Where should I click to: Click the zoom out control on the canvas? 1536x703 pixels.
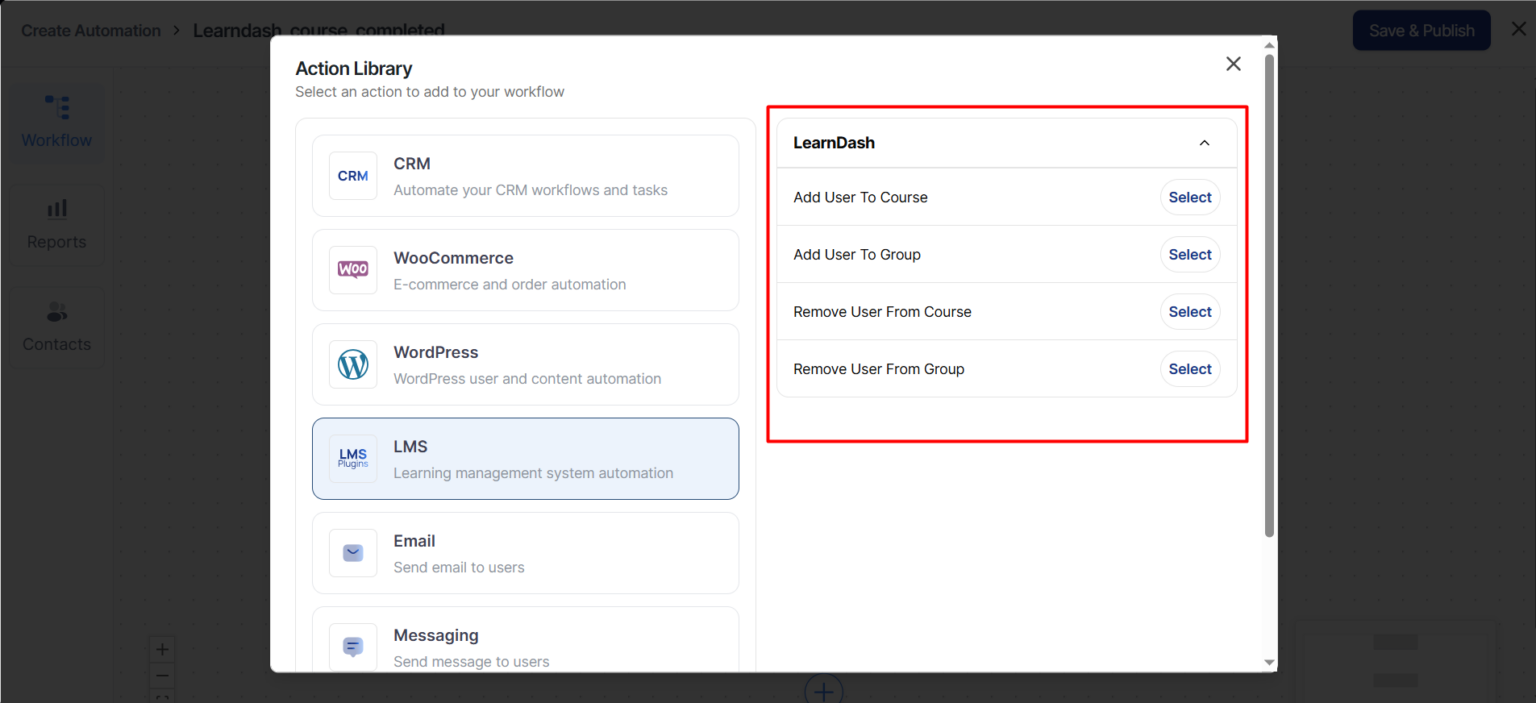click(x=162, y=675)
